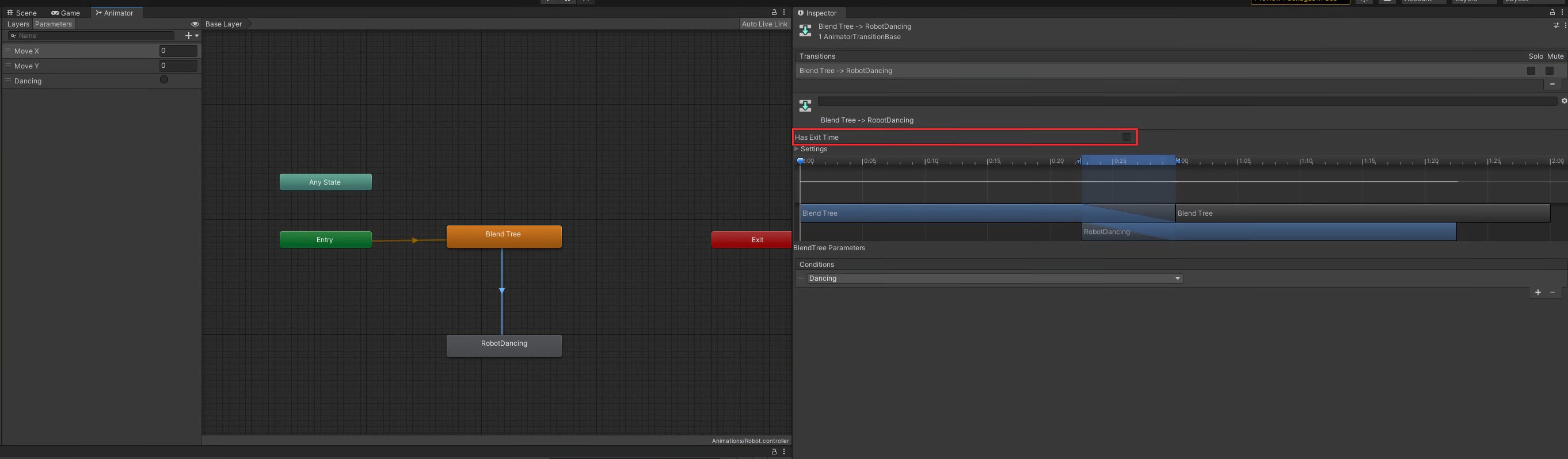Click the parameter Name search field
Image resolution: width=1568 pixels, height=459 pixels.
tap(92, 36)
